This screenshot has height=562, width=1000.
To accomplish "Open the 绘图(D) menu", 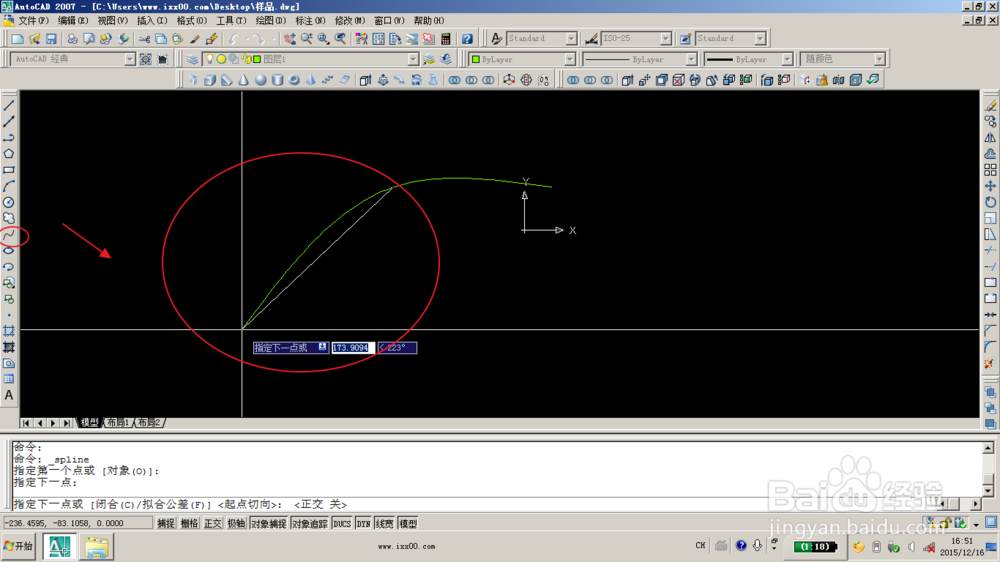I will point(270,21).
